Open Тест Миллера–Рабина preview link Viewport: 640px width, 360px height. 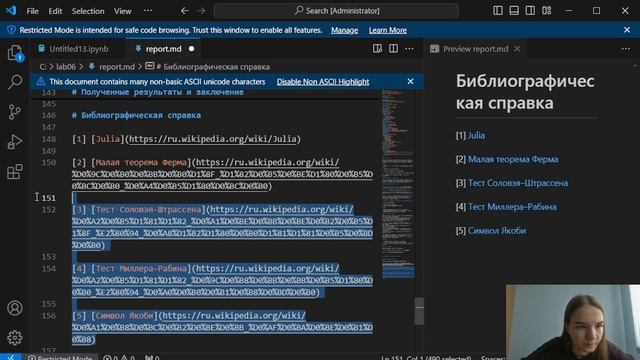512,207
